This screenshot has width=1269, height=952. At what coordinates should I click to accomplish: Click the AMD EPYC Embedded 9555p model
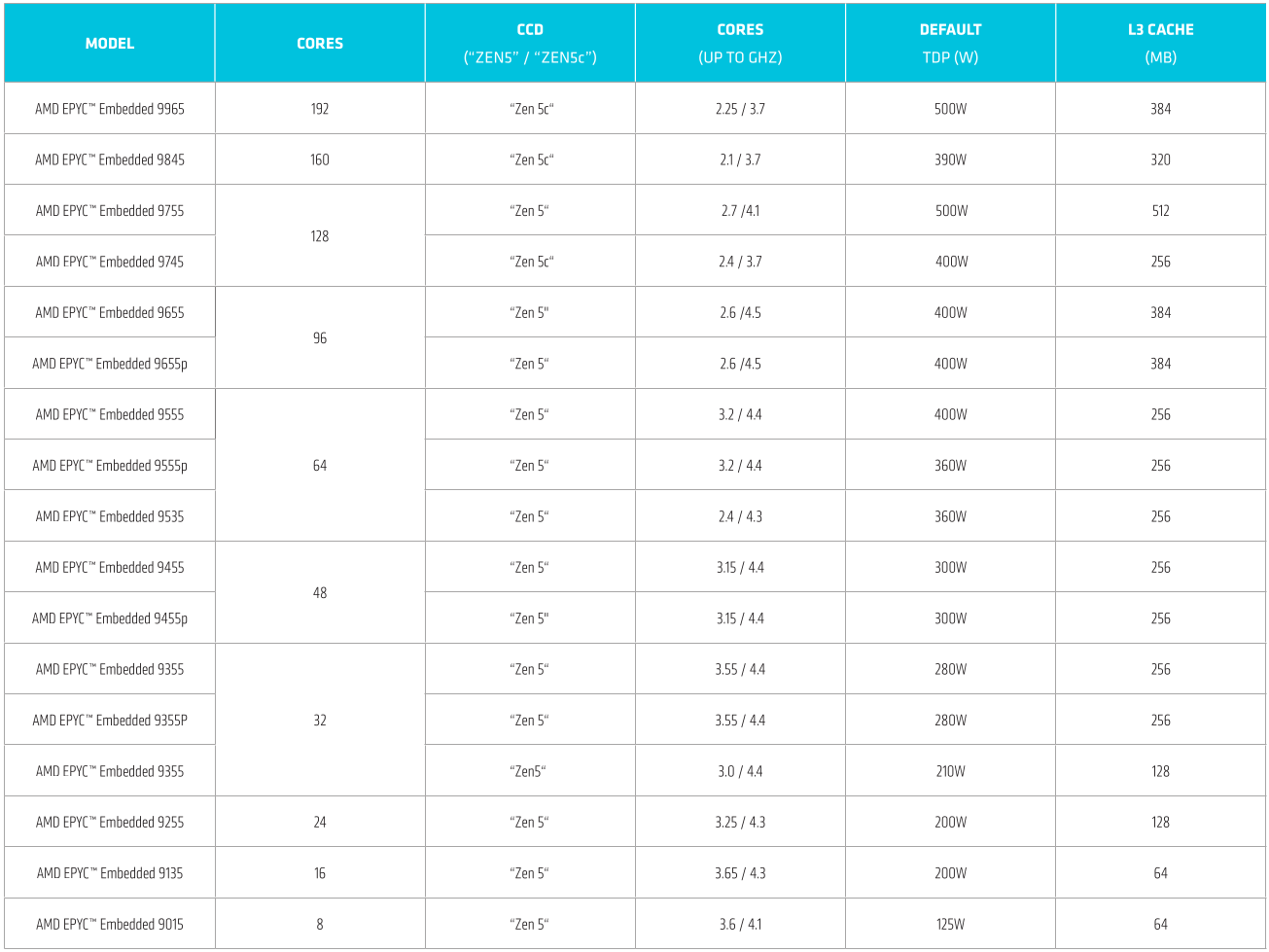point(110,466)
